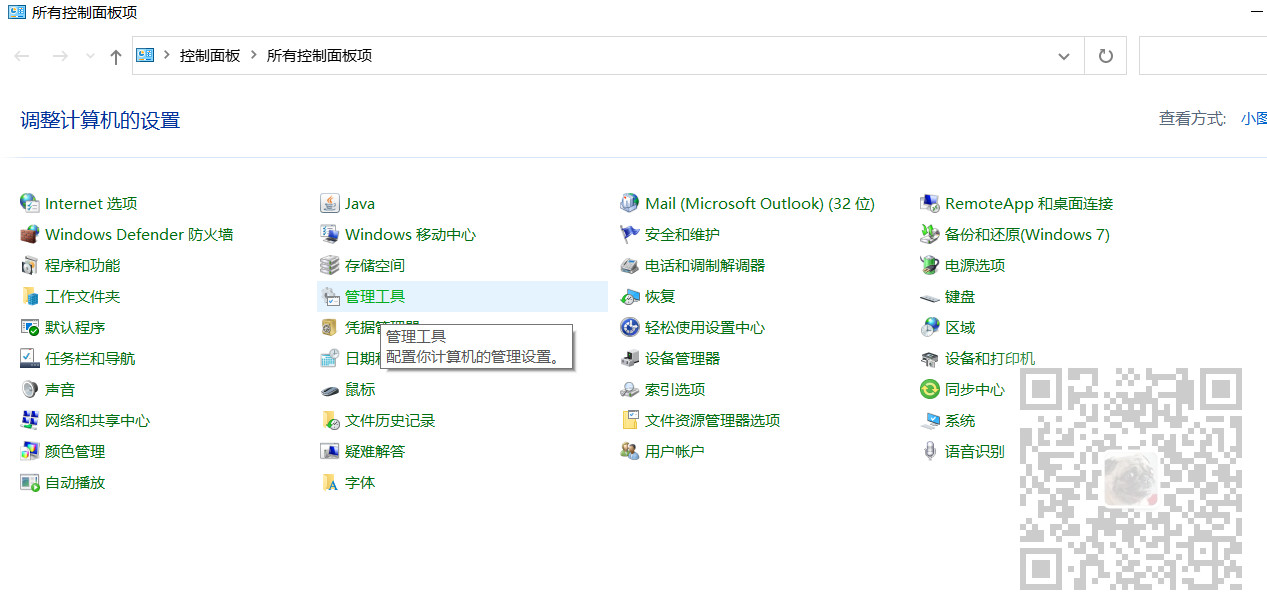Expand chevron after 控制面板 breadcrumb

254,56
